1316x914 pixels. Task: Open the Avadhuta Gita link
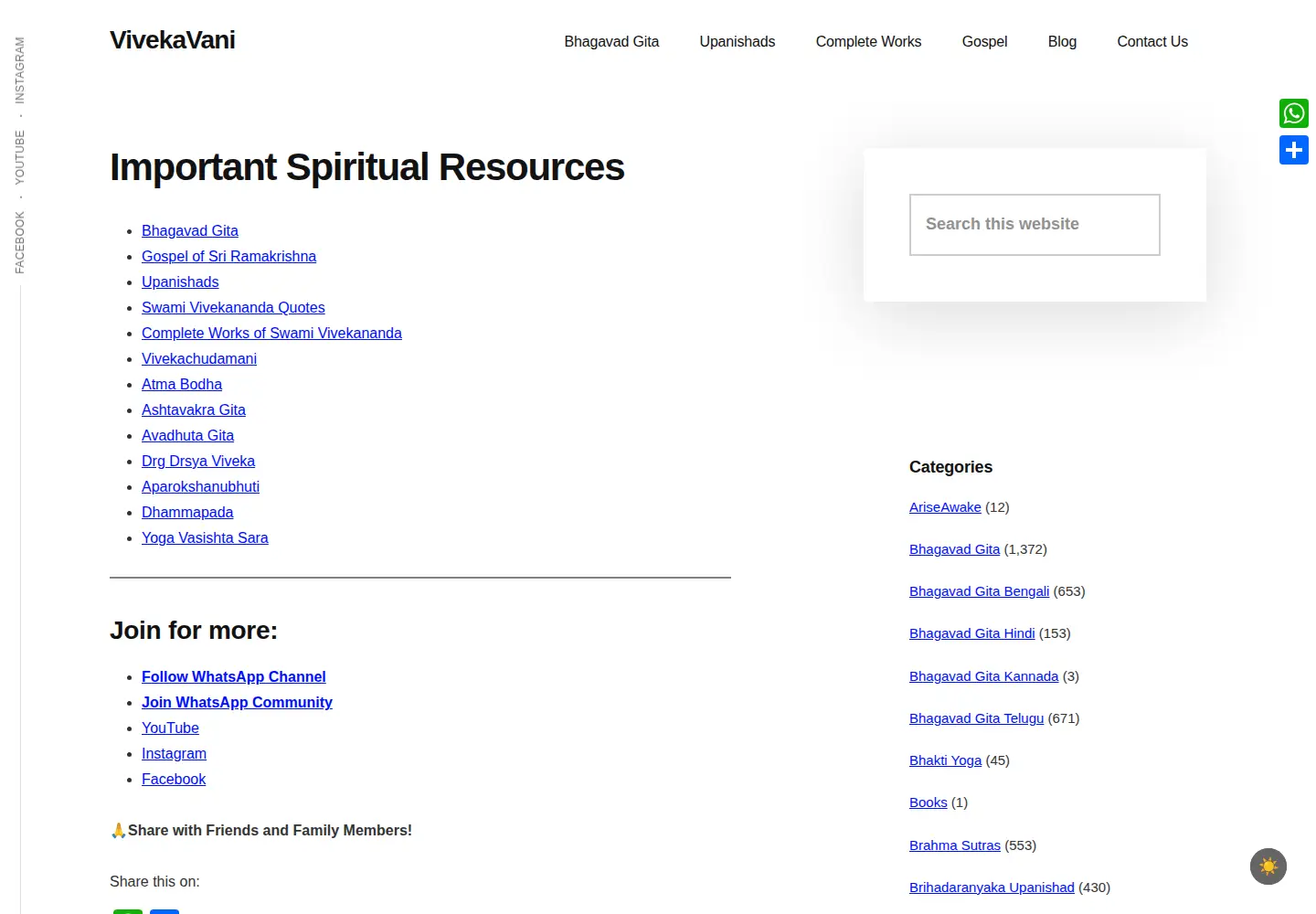tap(187, 435)
